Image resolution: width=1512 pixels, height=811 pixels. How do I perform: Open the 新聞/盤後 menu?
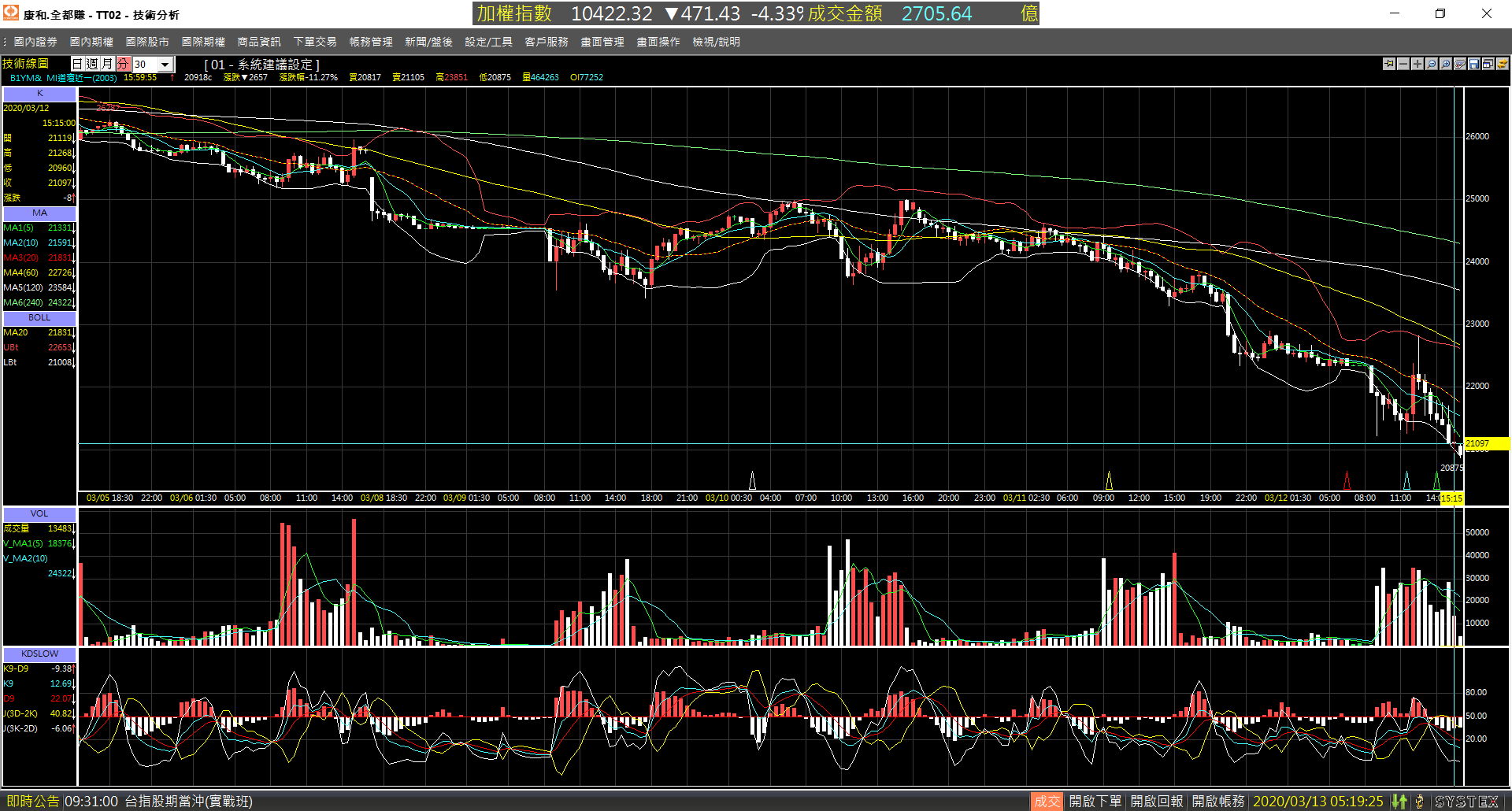[428, 42]
